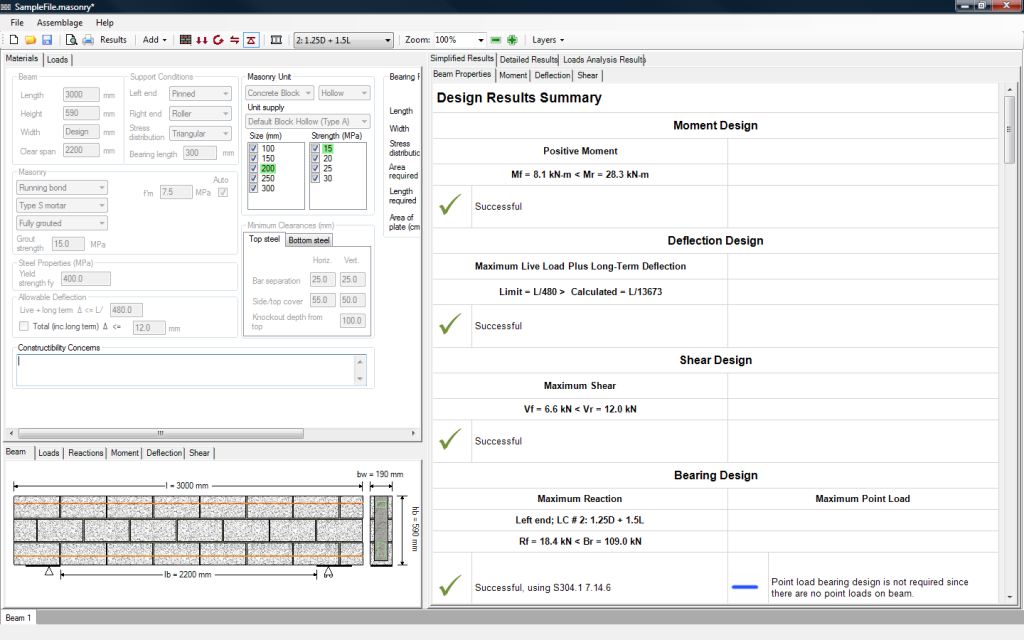The width and height of the screenshot is (1024, 640).
Task: Click the Add toolbar button
Action: [x=154, y=40]
